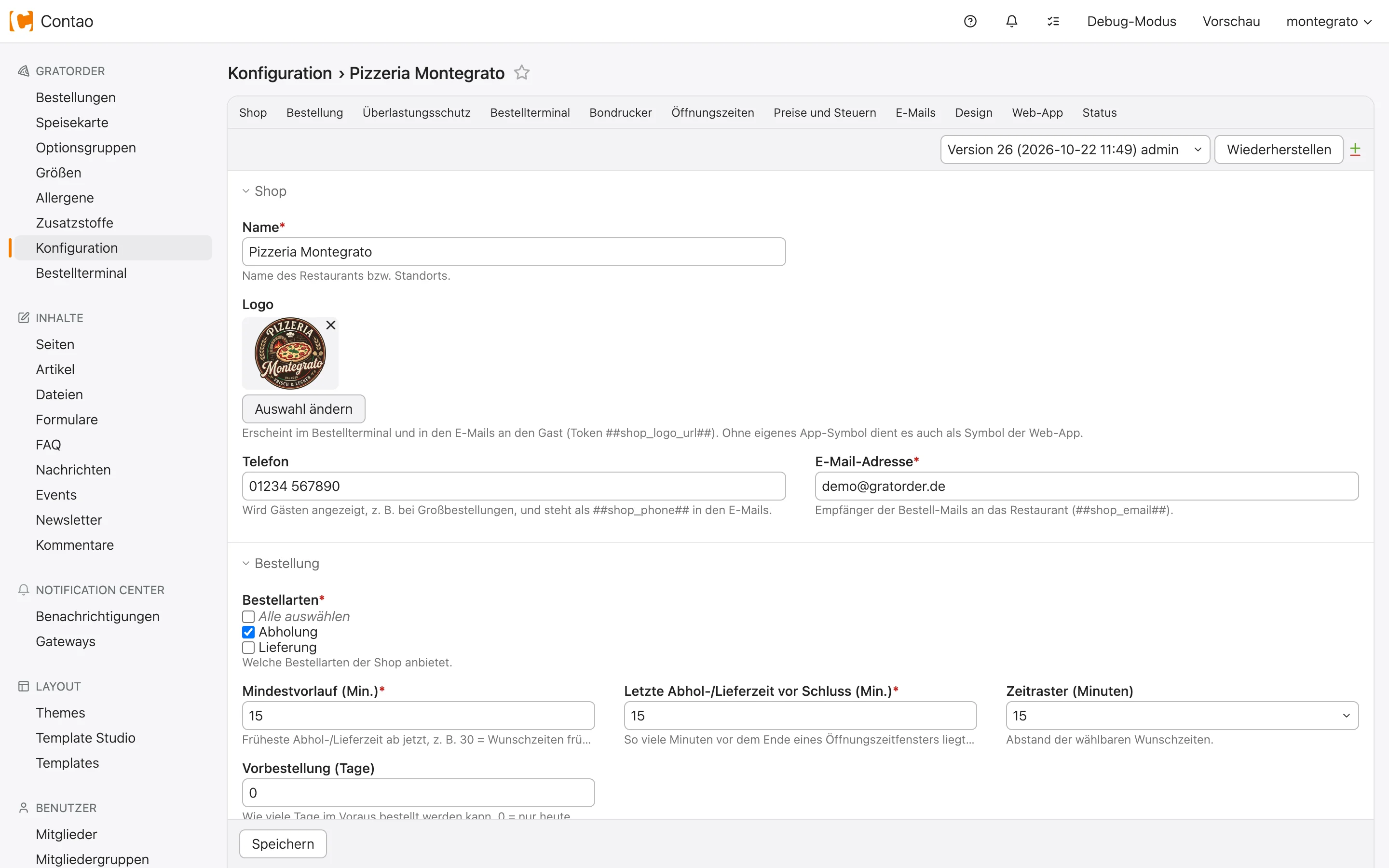Switch to the Überlastungsschutz tab
This screenshot has height=868, width=1389.
pos(416,113)
